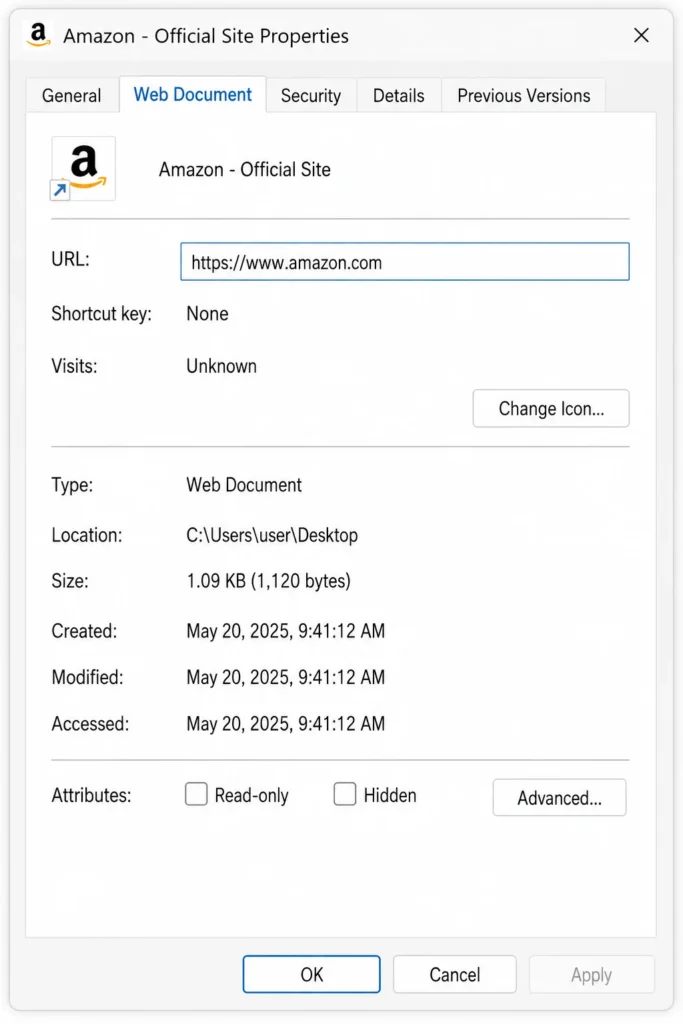Click the 'URL:' label

point(71,259)
